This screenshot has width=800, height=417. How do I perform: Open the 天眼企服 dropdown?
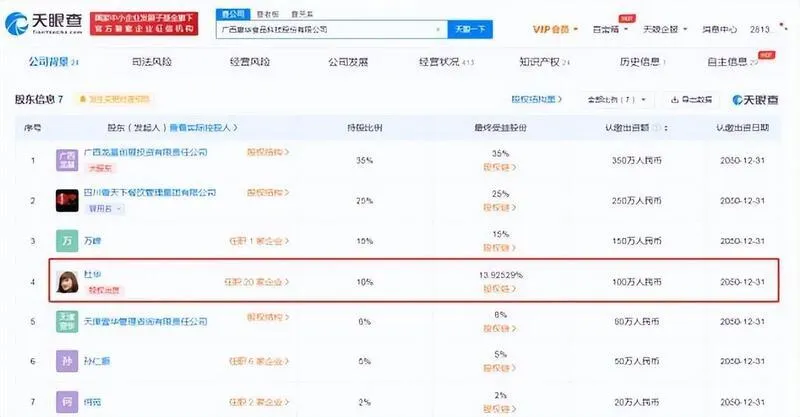click(x=665, y=29)
